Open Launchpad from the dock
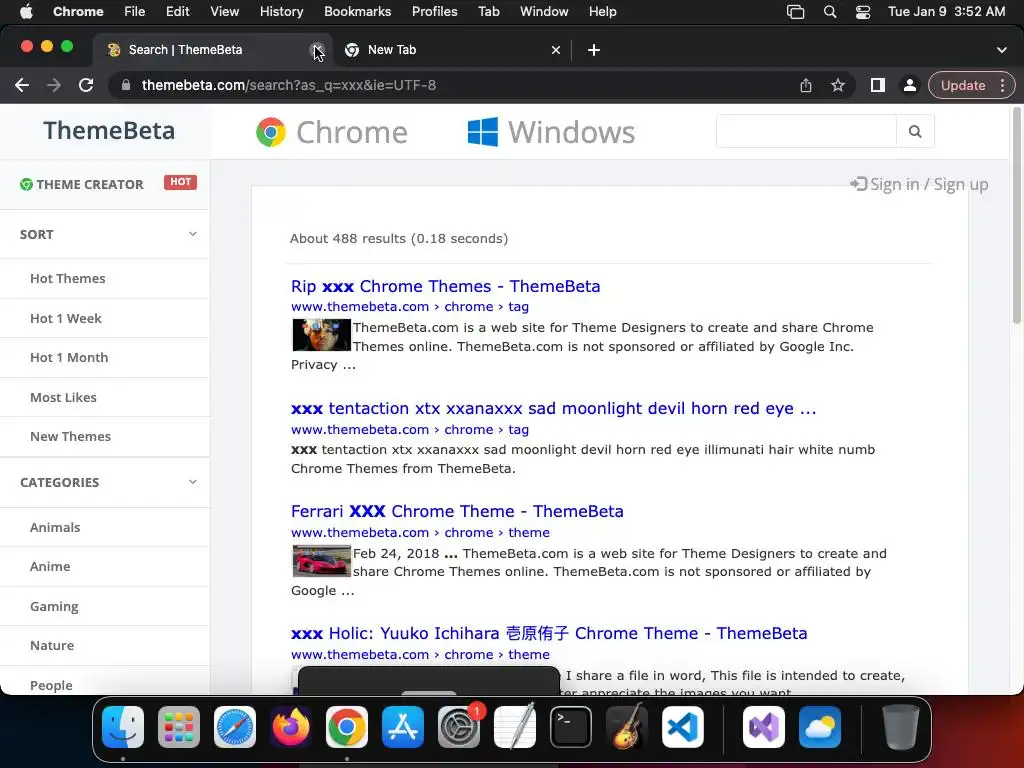Viewport: 1024px width, 768px height. 179,727
